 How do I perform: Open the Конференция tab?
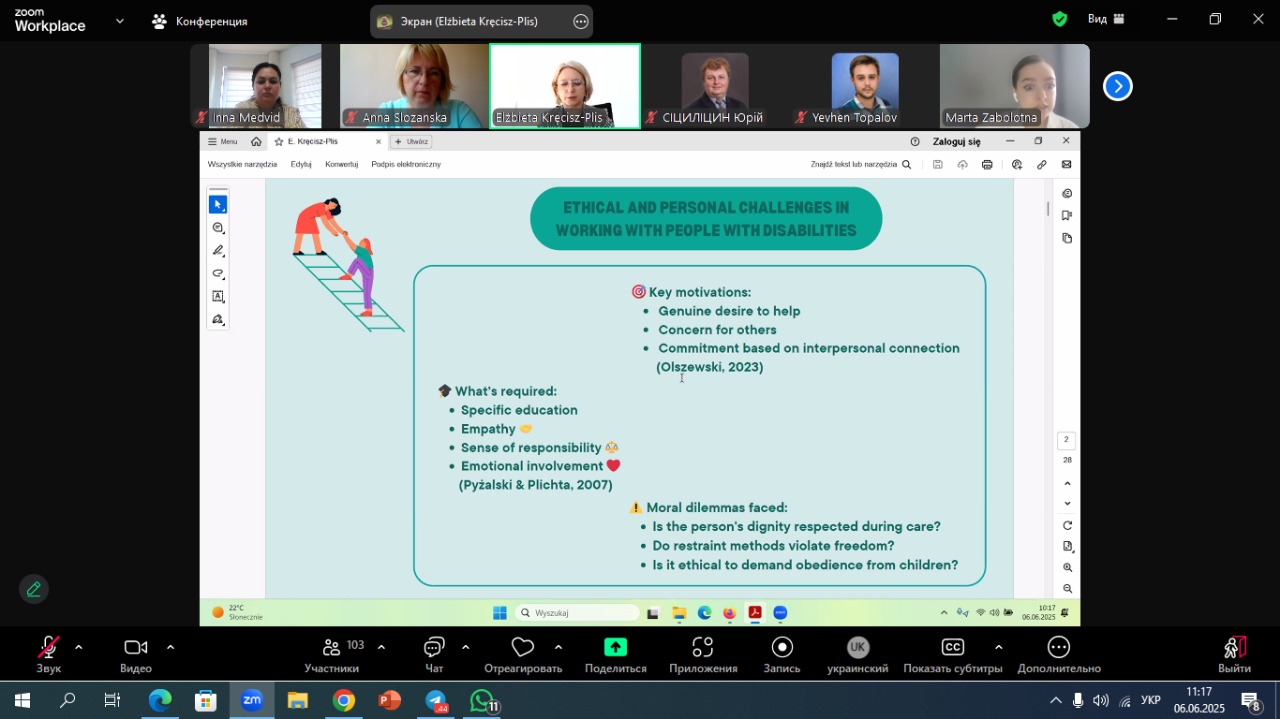pos(200,21)
